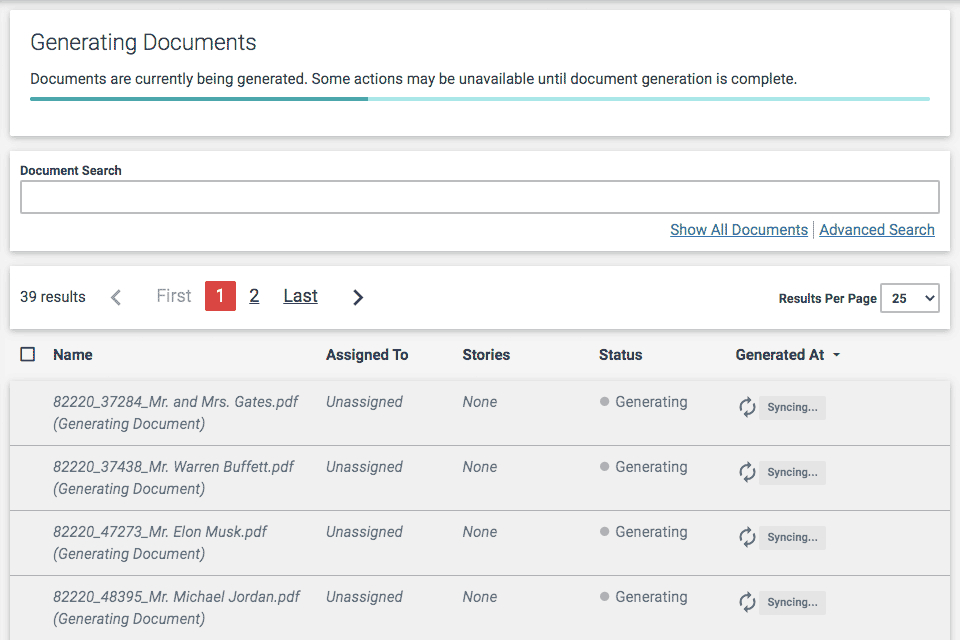Select 82220_48395_Mr. Michael Jordan.pdf
The image size is (960, 640).
click(176, 597)
